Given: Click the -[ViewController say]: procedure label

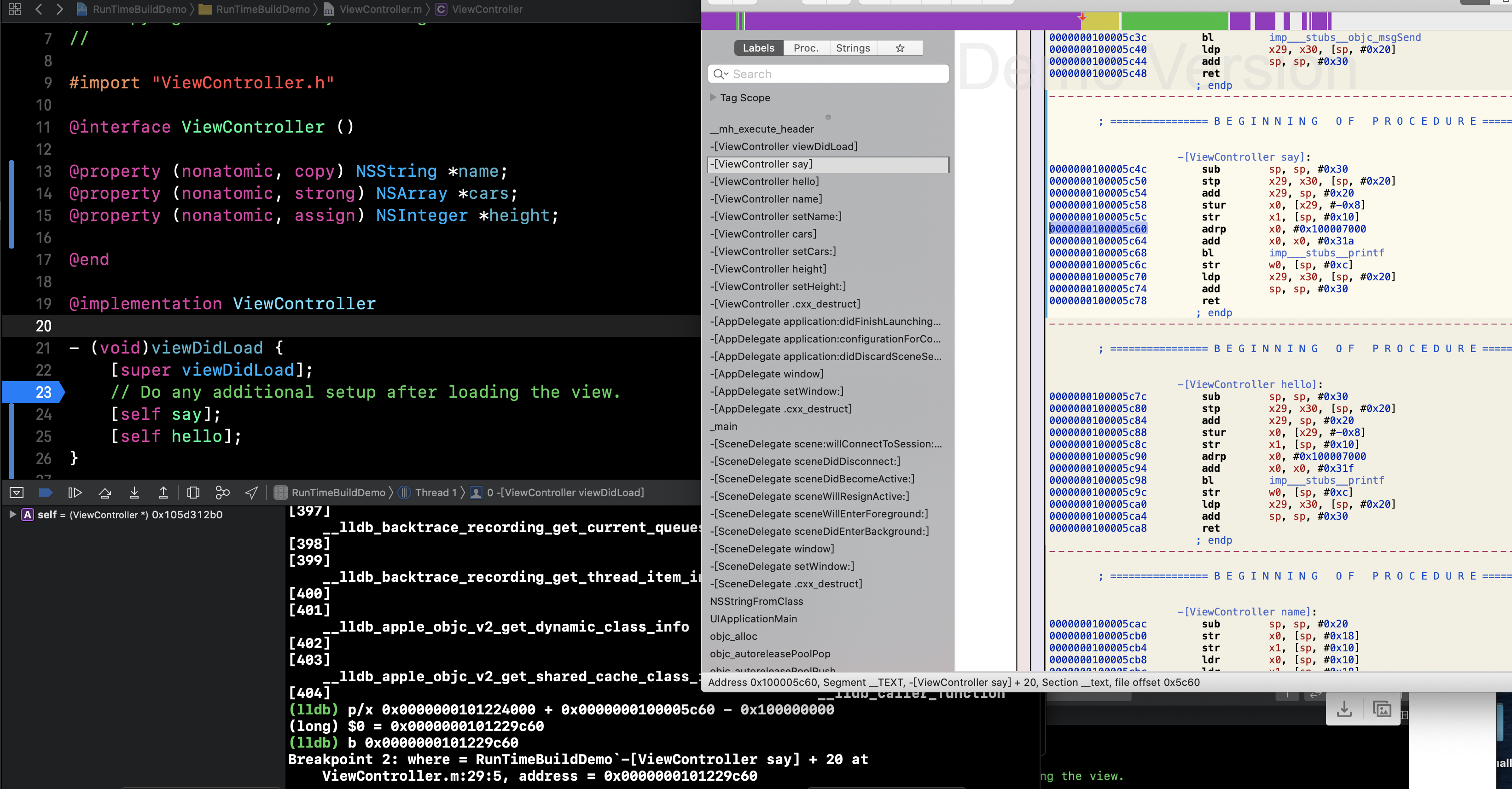Looking at the screenshot, I should [x=1244, y=157].
